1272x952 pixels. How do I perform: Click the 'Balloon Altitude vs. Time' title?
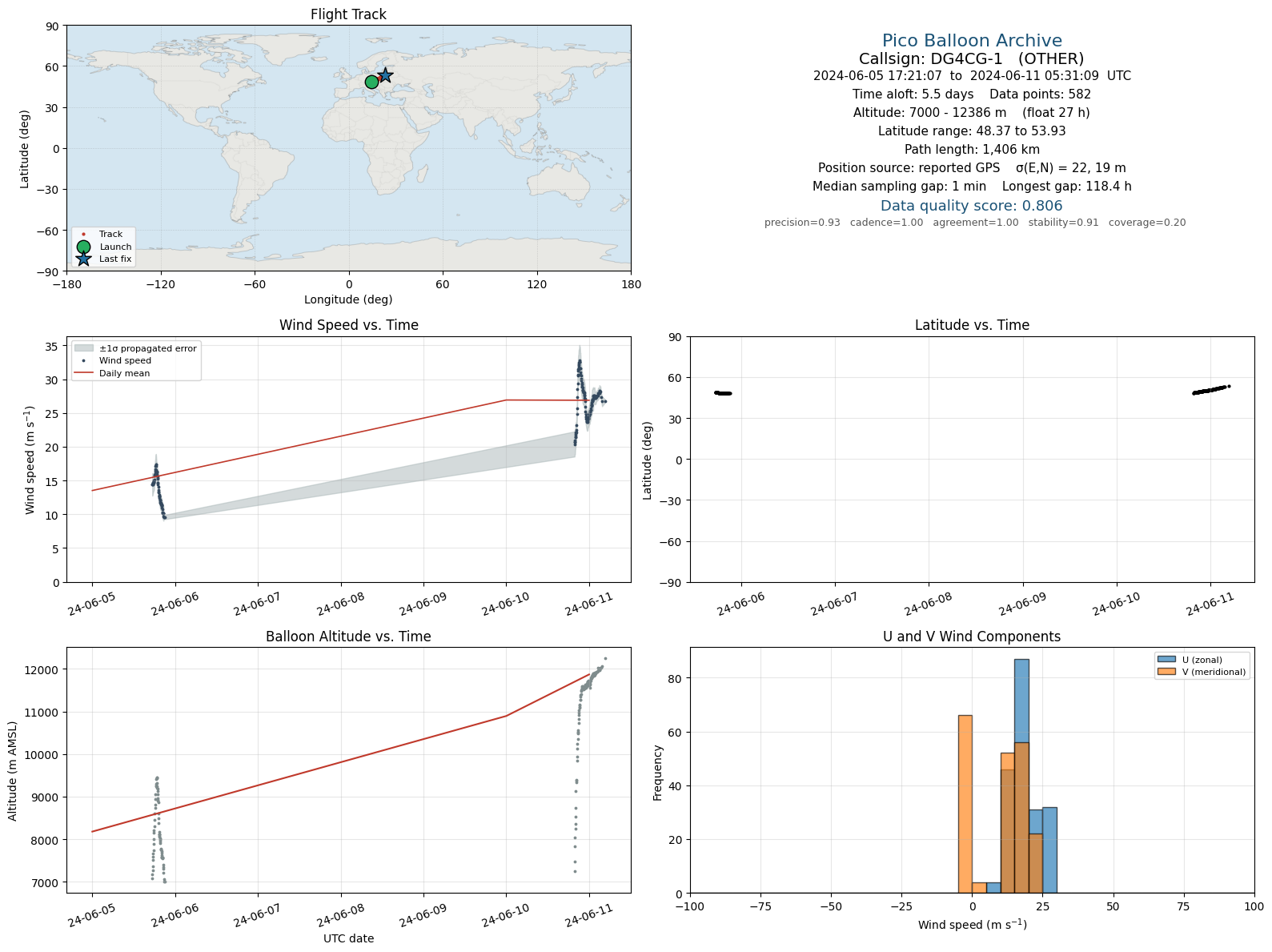click(x=348, y=637)
